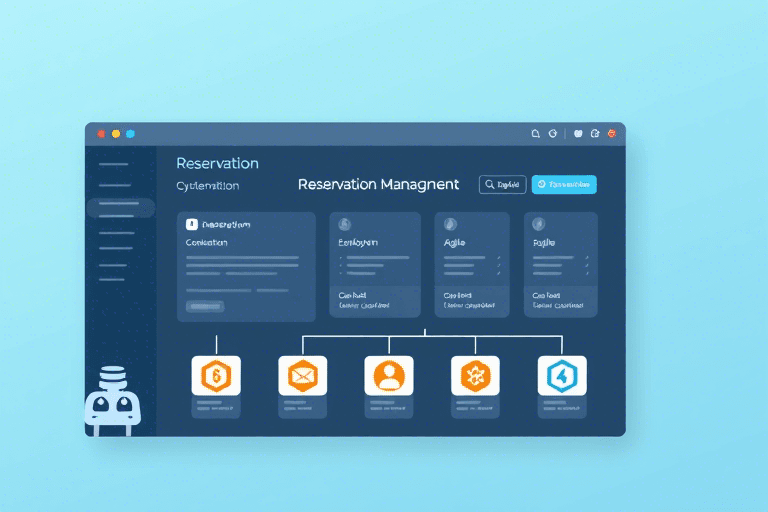Click the search button beside Reservation Managment
Viewport: 768px width, 512px height.
502,184
